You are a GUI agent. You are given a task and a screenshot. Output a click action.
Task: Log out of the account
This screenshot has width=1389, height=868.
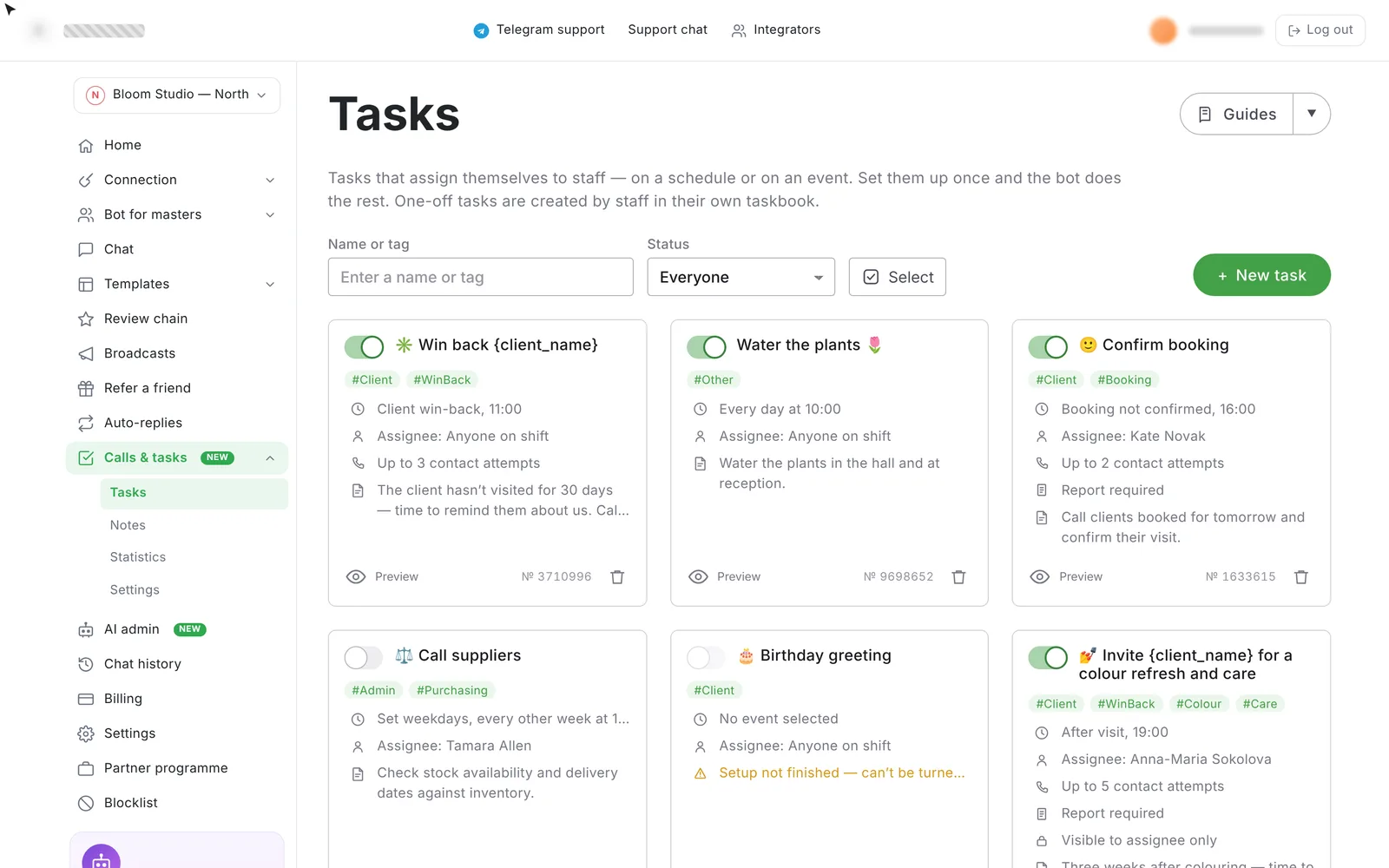tap(1320, 30)
